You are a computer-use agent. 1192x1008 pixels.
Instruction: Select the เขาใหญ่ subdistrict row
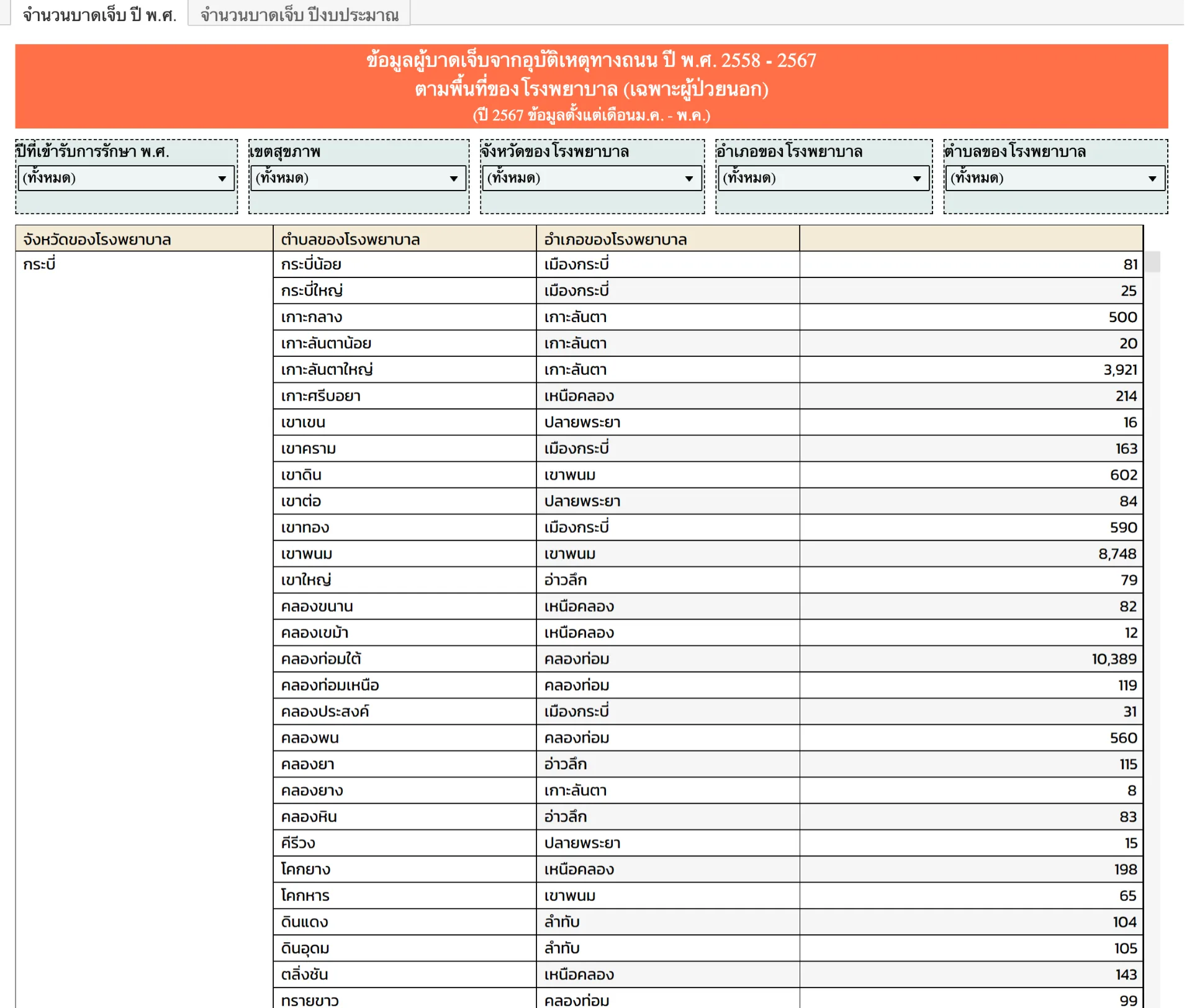[x=405, y=580]
